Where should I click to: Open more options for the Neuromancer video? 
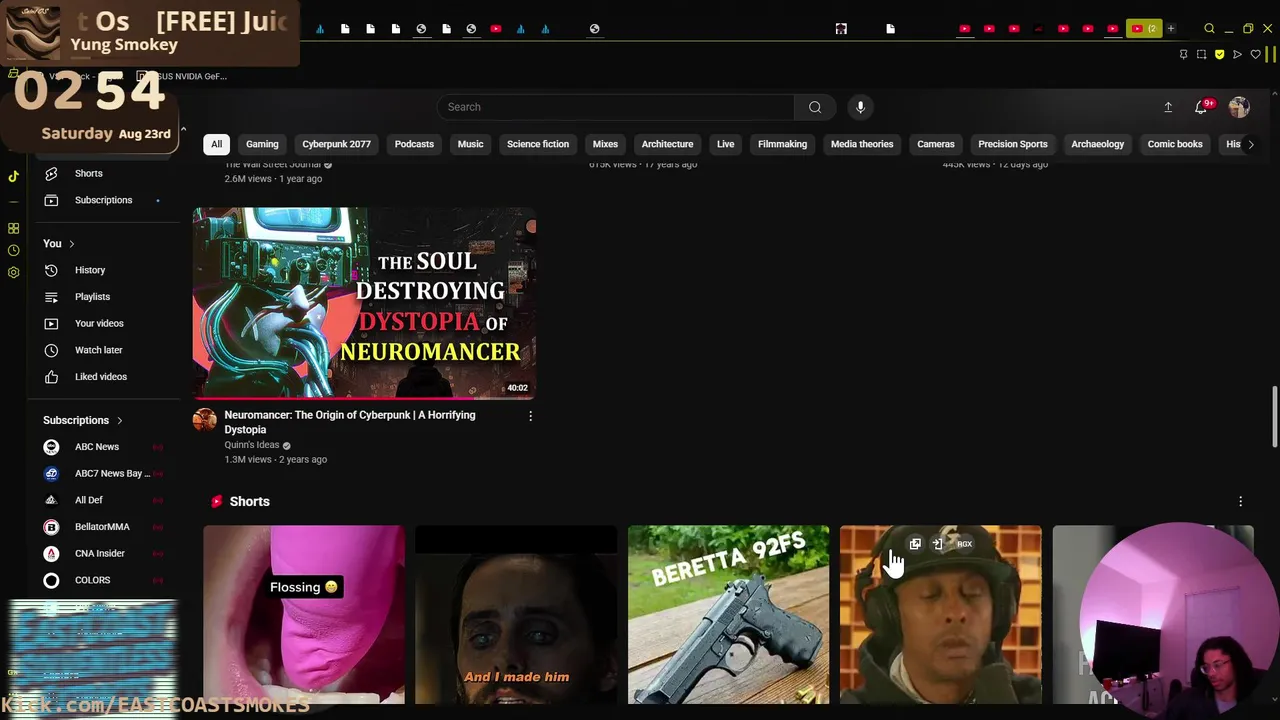pyautogui.click(x=530, y=416)
